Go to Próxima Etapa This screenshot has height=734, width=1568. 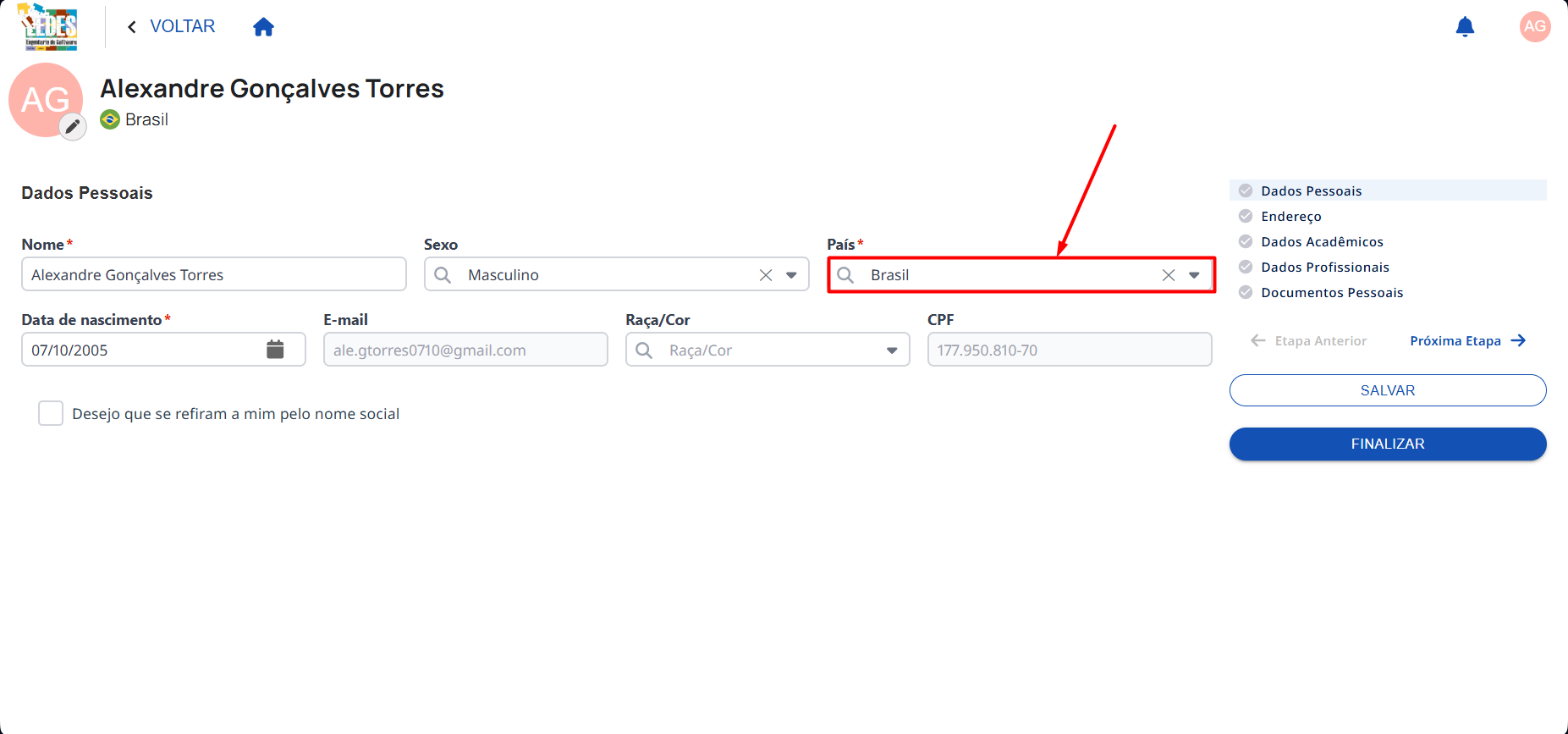click(1467, 340)
